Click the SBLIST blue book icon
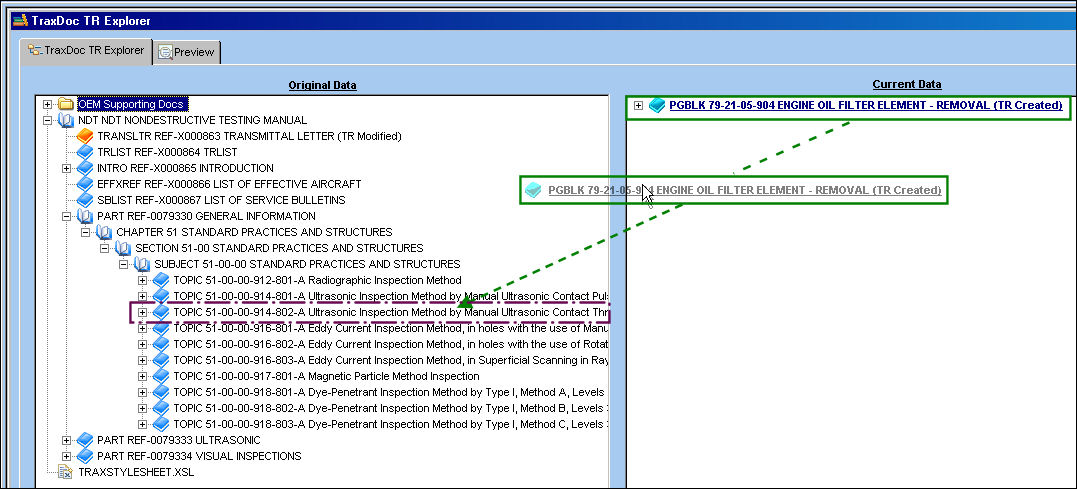Viewport: 1077px width, 489px height. click(x=85, y=200)
